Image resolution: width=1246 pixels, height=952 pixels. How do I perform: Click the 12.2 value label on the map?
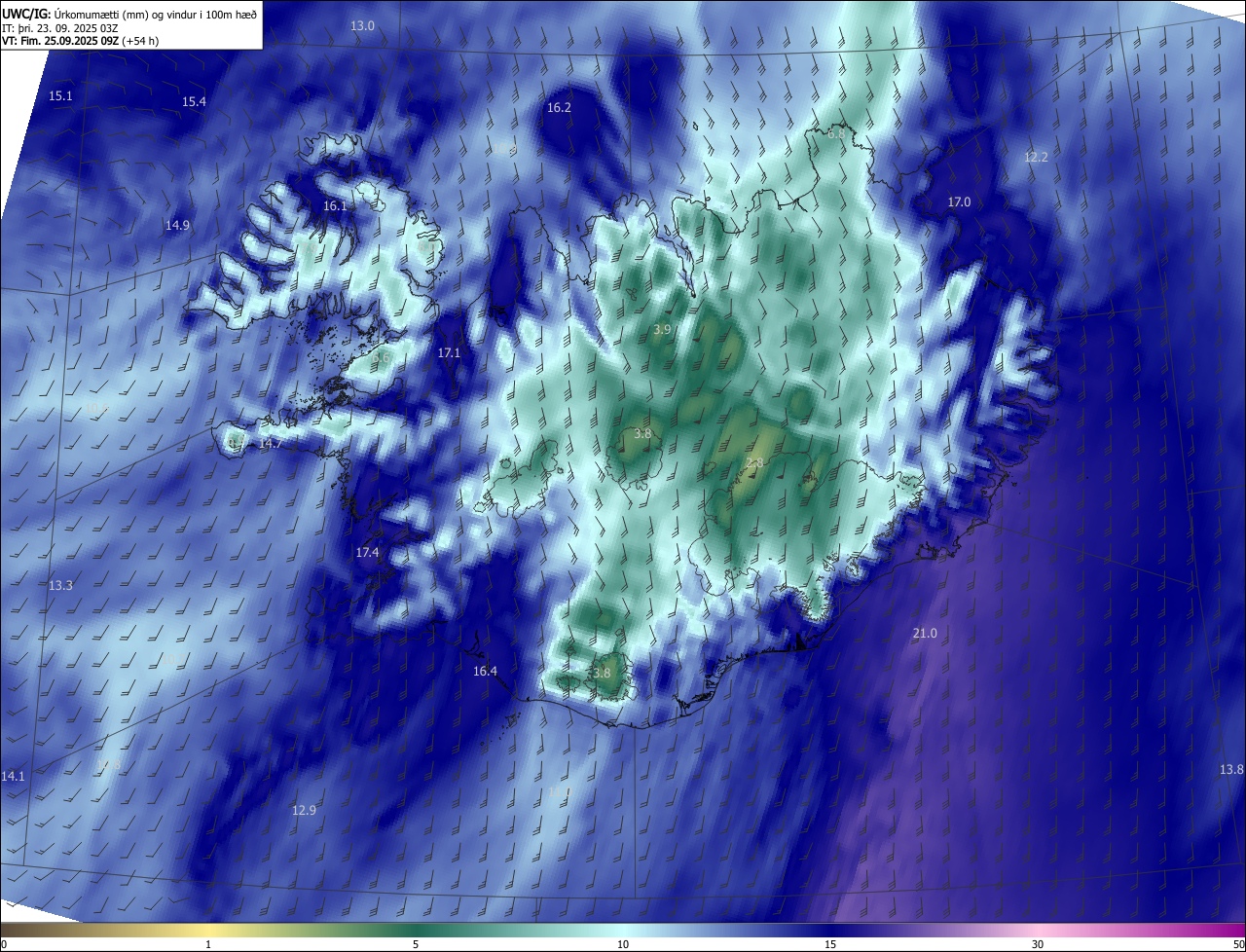click(1036, 157)
